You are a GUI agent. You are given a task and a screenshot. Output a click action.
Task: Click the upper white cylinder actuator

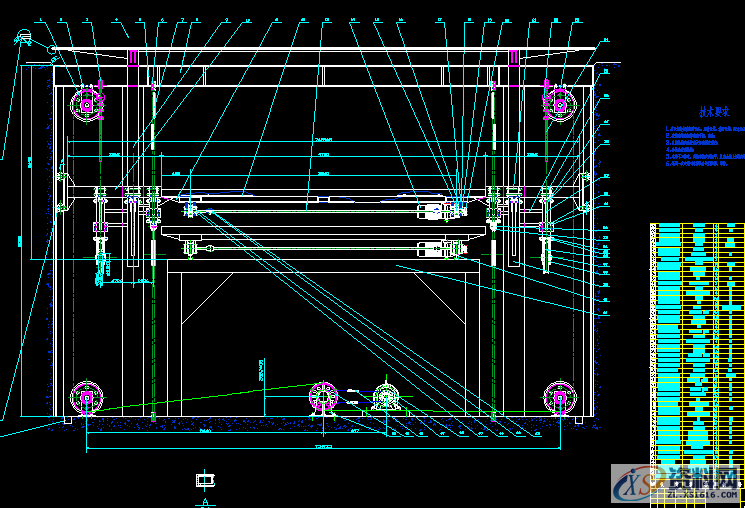[x=433, y=211]
